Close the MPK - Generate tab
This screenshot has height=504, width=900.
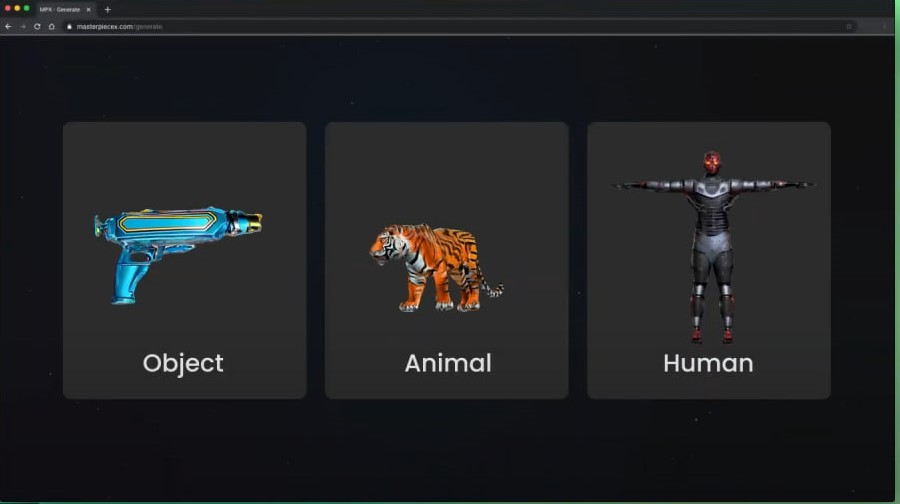(x=88, y=10)
